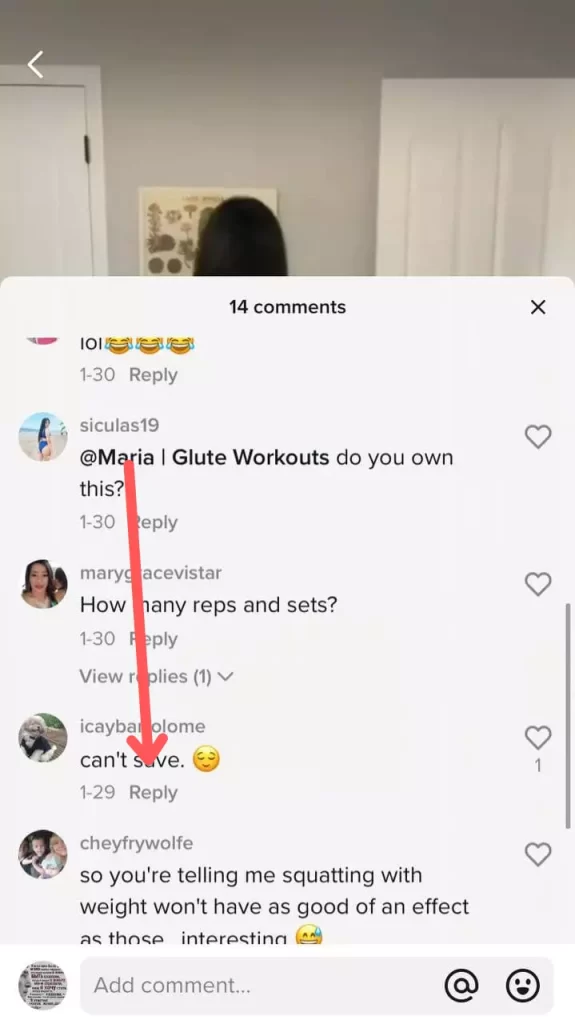575x1024 pixels.
Task: Open the cheyfrywolfe username
Action: tap(136, 843)
